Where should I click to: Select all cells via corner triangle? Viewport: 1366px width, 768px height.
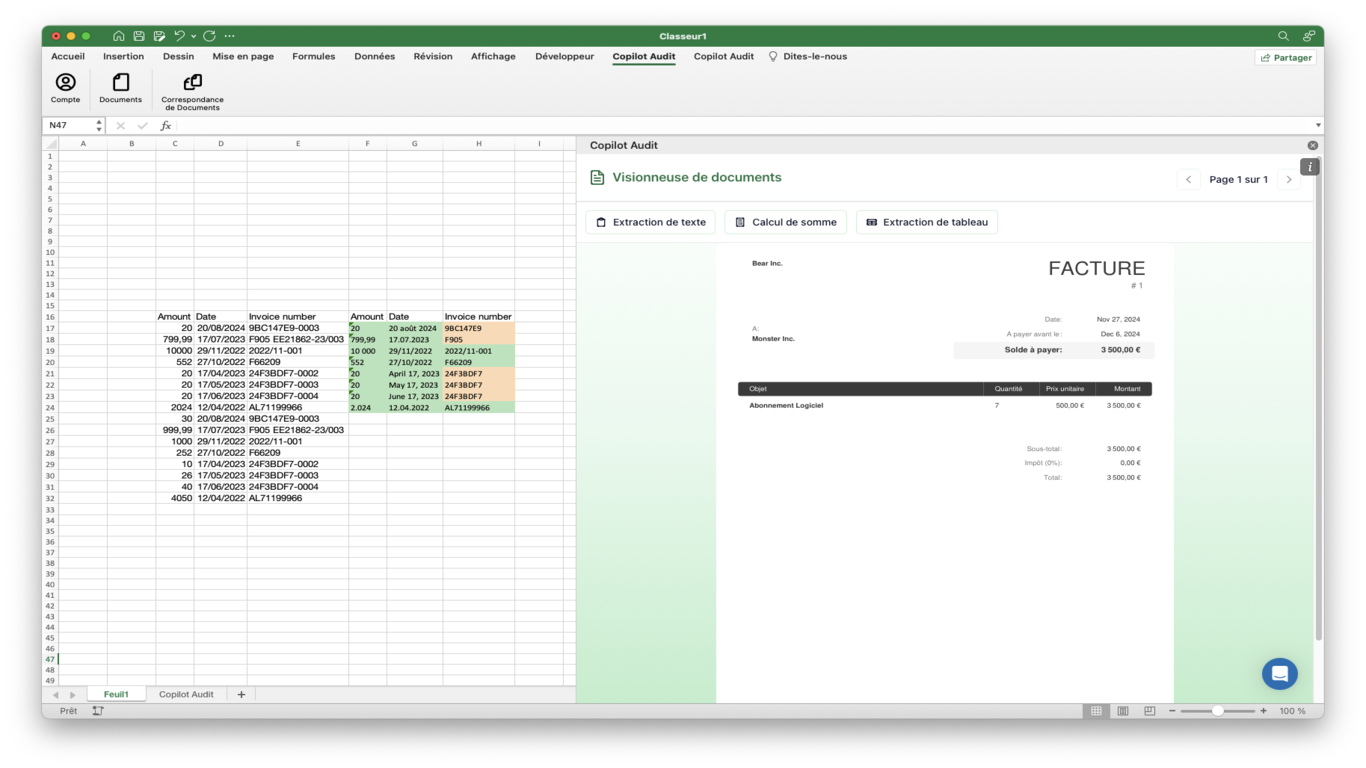[x=51, y=144]
